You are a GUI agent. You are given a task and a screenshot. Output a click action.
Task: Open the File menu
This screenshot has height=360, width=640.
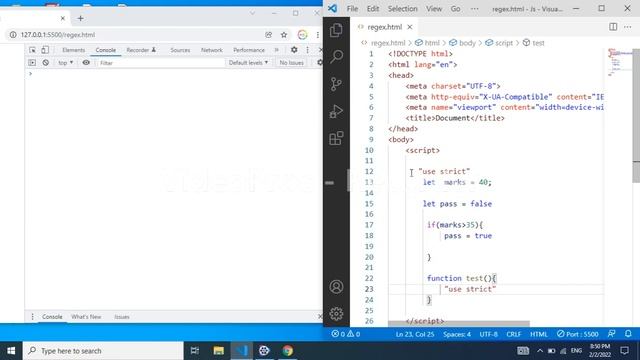point(352,9)
